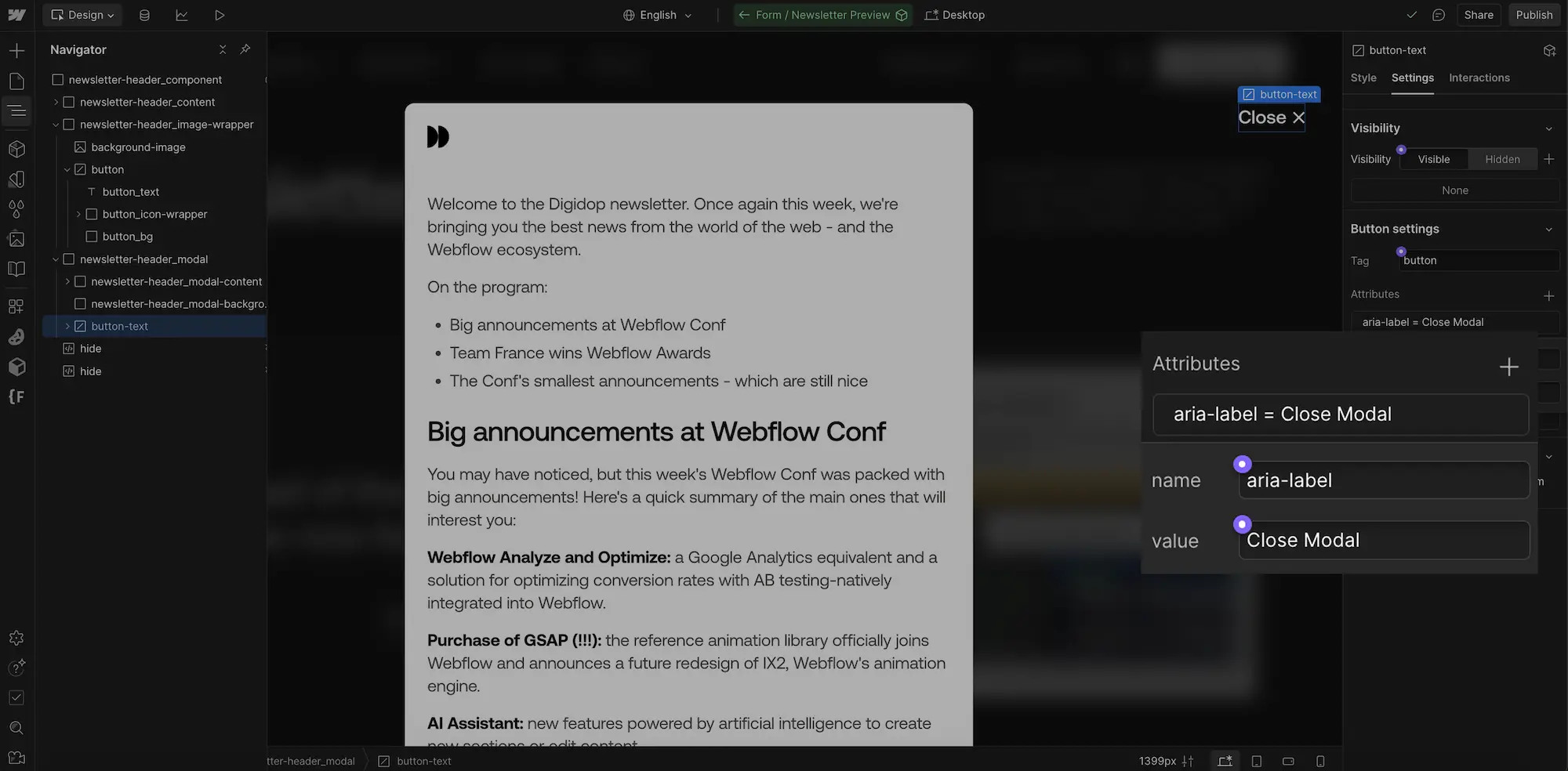Switch to the Settings tab
Image resolution: width=1568 pixels, height=771 pixels.
coord(1412,78)
